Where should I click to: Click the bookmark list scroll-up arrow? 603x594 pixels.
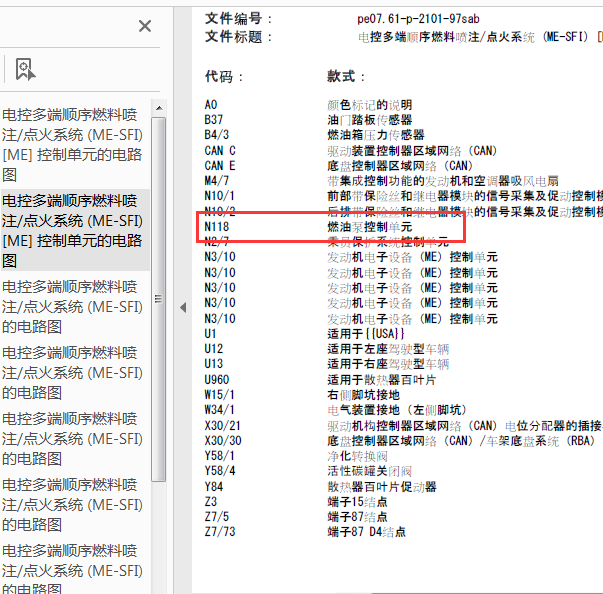(x=159, y=108)
